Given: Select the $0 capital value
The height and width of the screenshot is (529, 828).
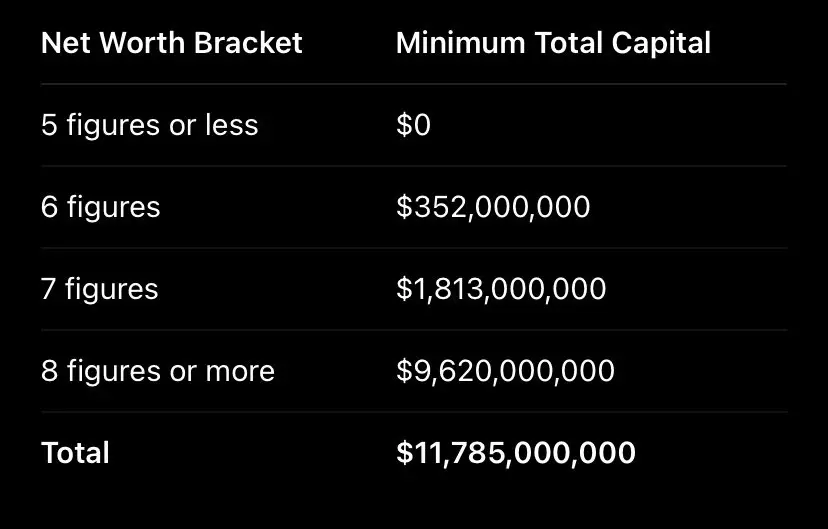Looking at the screenshot, I should [413, 125].
